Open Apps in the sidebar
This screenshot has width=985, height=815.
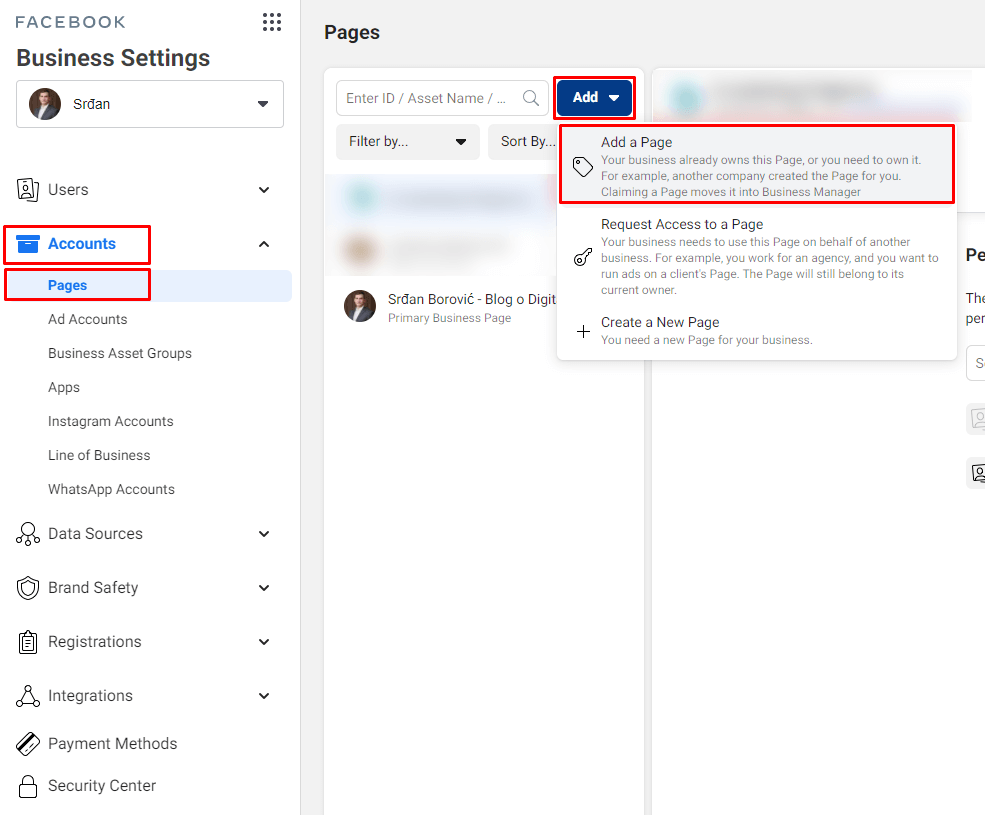pyautogui.click(x=63, y=387)
